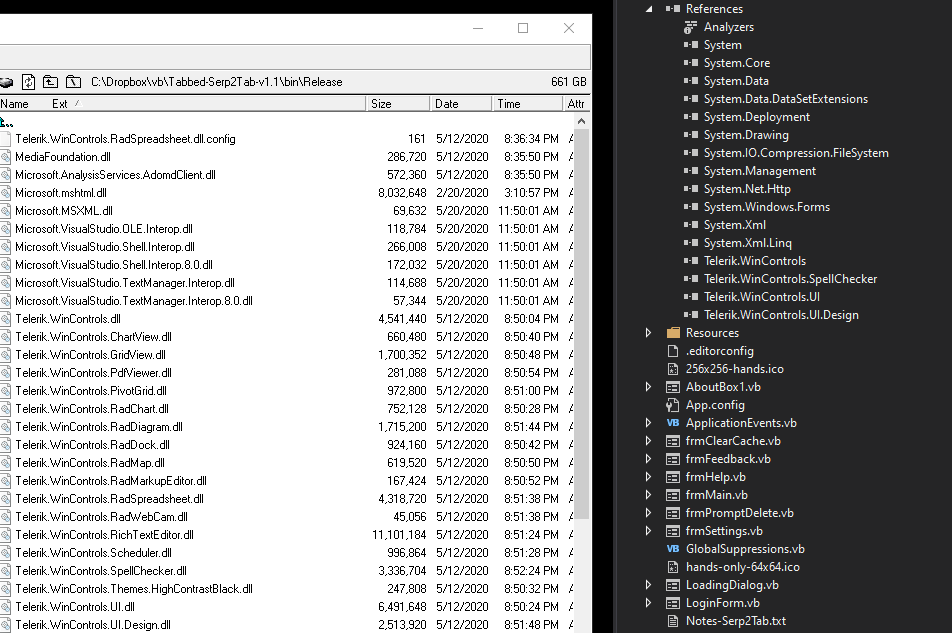Click the path C:\Dropbox\vb\Tabbed-Serp2Tab-v1.1\bin\Release
The height and width of the screenshot is (633, 952).
point(217,82)
